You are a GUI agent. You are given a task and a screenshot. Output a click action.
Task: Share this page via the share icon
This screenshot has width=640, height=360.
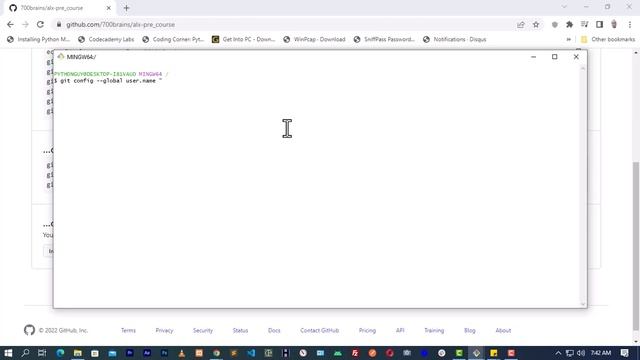520,24
